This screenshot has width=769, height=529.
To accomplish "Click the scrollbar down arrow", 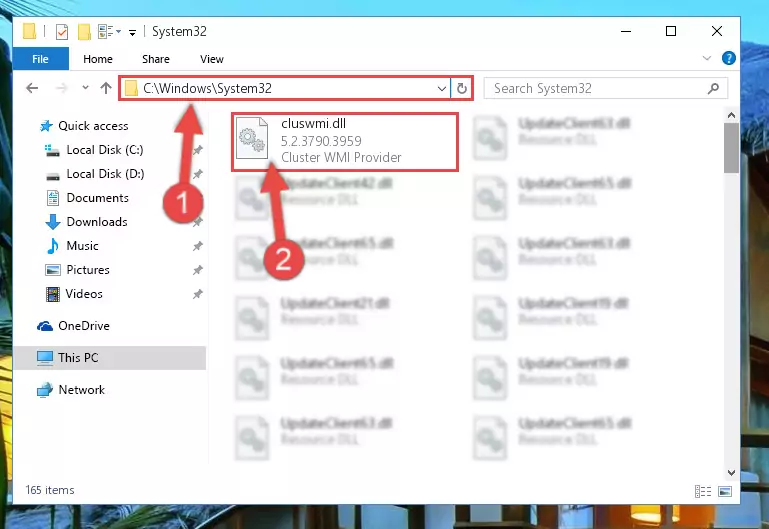I will click(731, 473).
